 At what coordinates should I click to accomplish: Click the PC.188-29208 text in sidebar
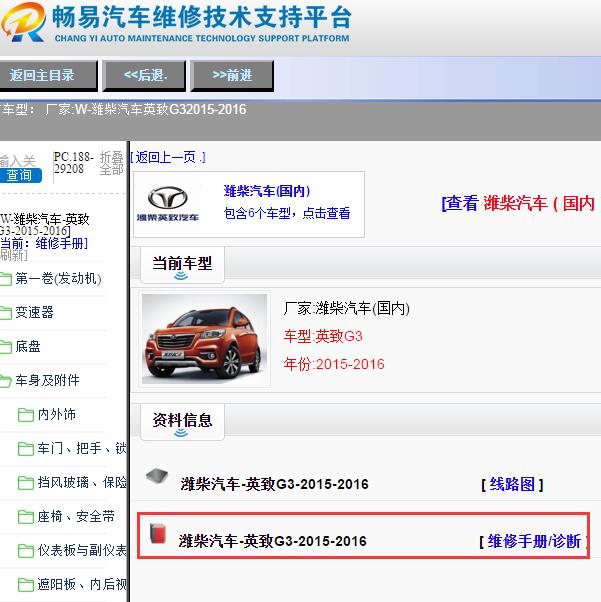[x=73, y=163]
